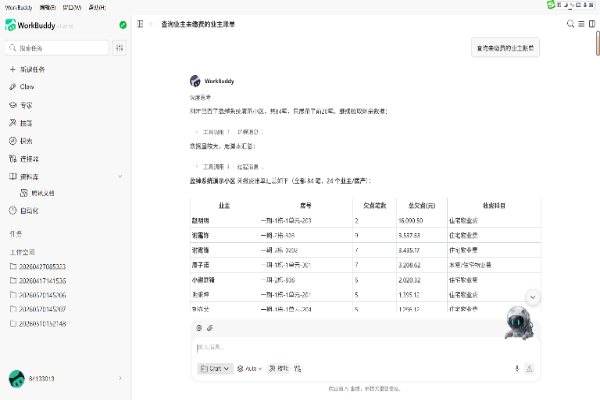Click the search magnifier icon at top right
Image resolution: width=600 pixels, height=400 pixels.
coord(570,24)
